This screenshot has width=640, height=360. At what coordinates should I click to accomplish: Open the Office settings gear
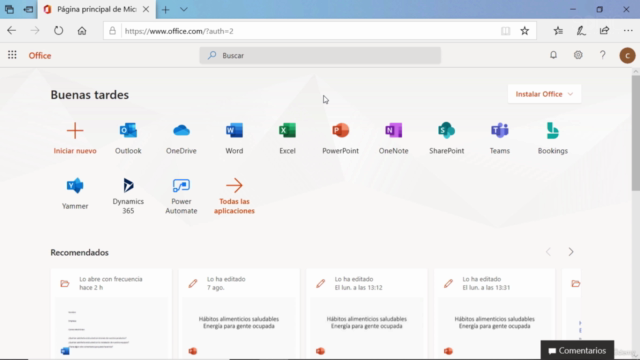point(578,55)
